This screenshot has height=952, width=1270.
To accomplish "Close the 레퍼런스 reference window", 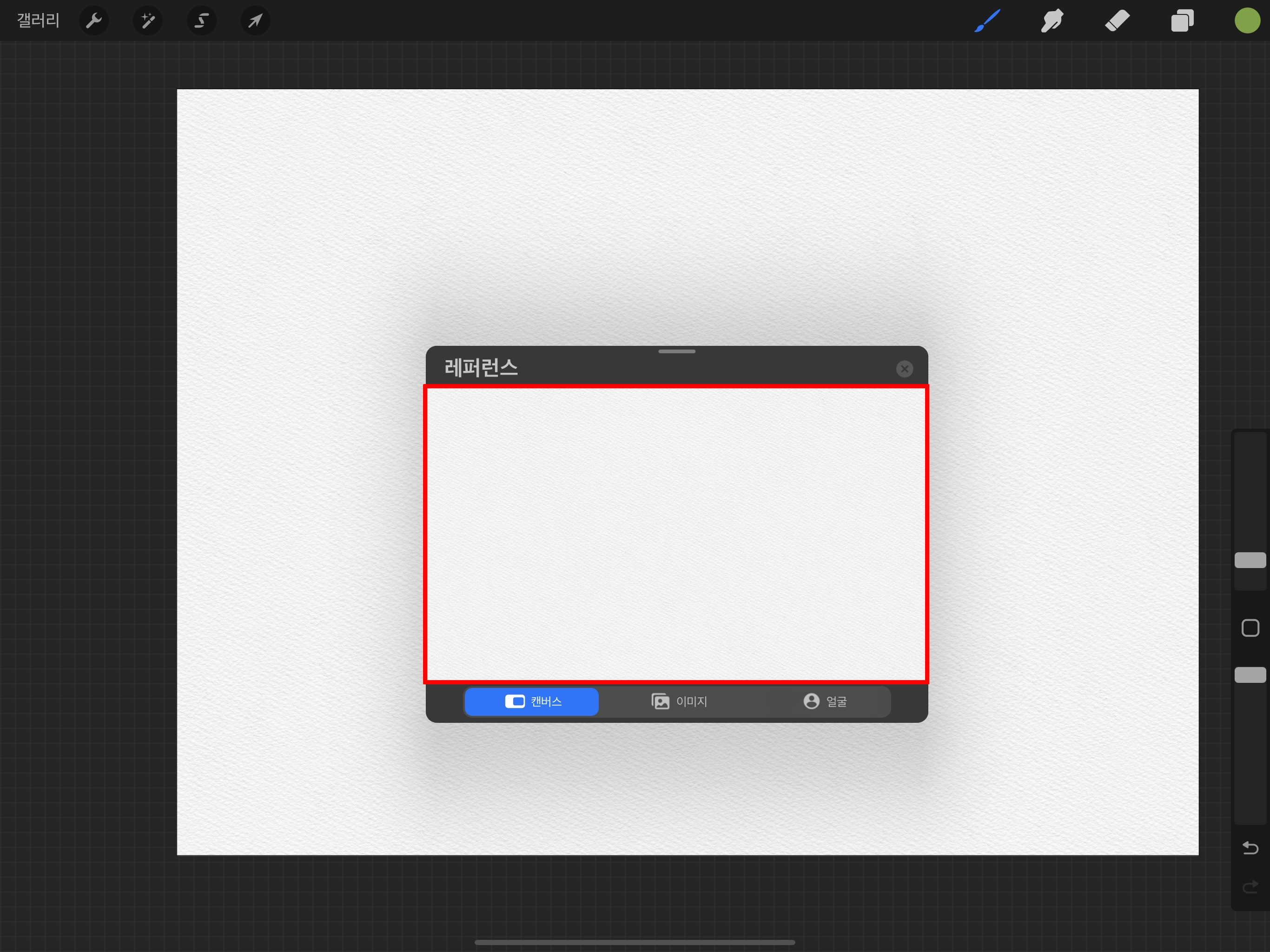I will click(x=904, y=369).
